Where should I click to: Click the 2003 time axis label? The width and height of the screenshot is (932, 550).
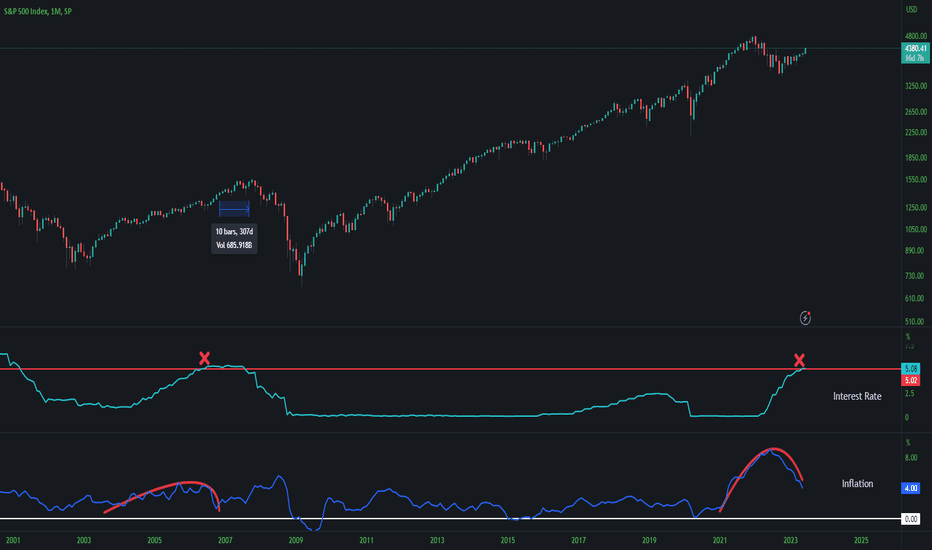[84, 540]
